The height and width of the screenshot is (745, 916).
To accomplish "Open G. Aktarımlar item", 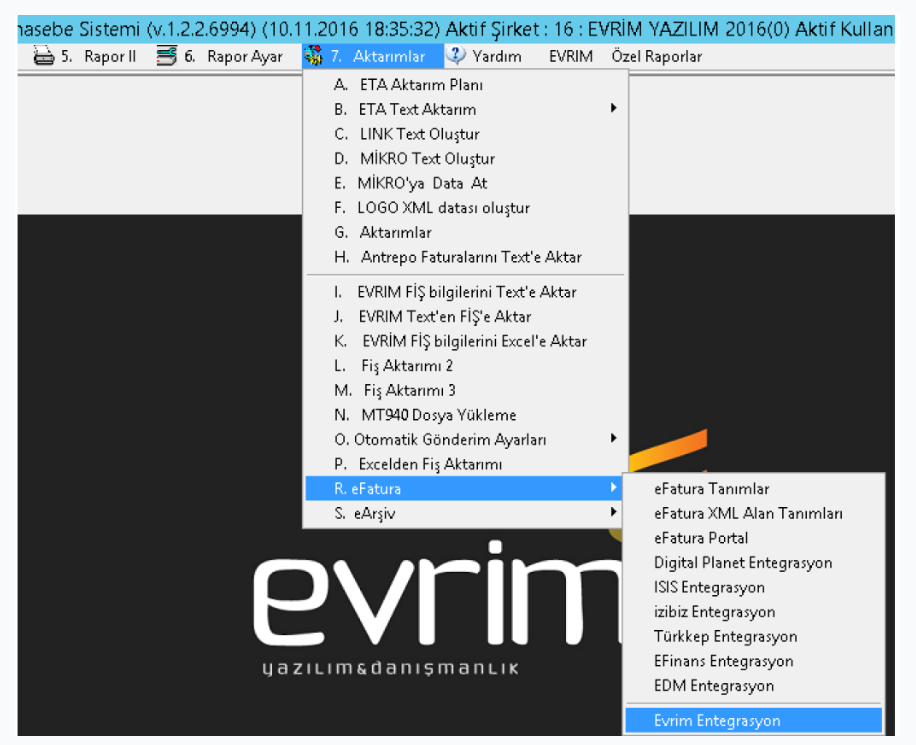I will [466, 232].
